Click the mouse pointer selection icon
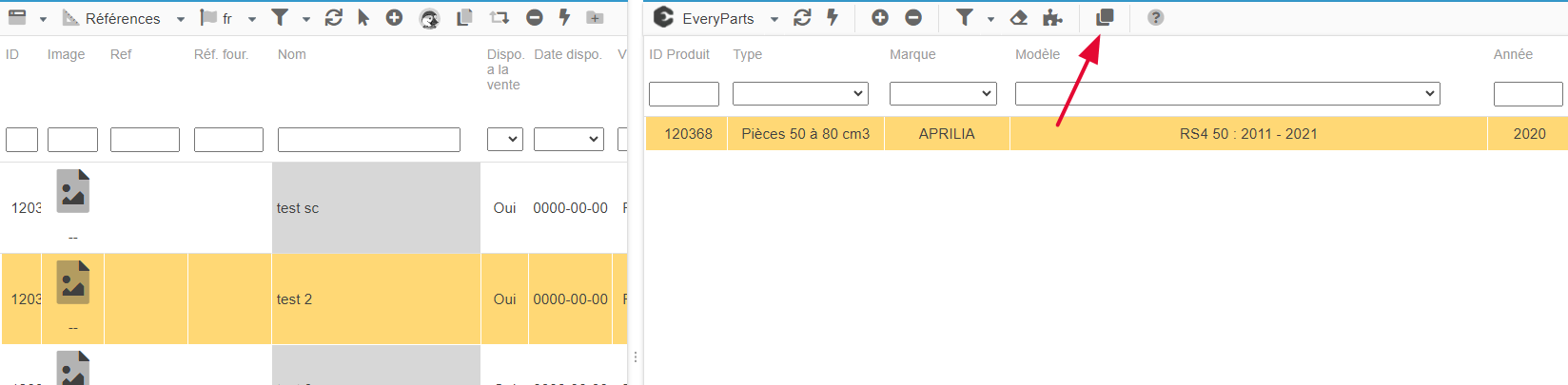 [x=363, y=17]
